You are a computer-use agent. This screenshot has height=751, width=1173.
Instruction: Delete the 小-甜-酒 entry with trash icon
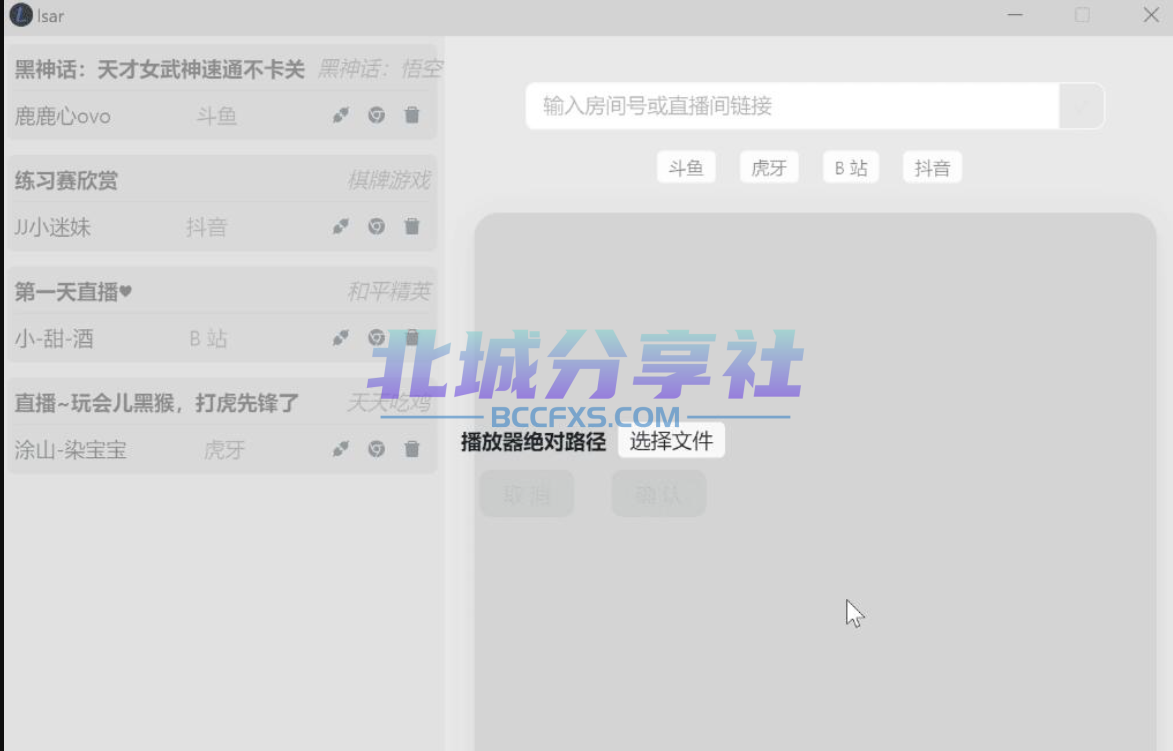(x=412, y=338)
